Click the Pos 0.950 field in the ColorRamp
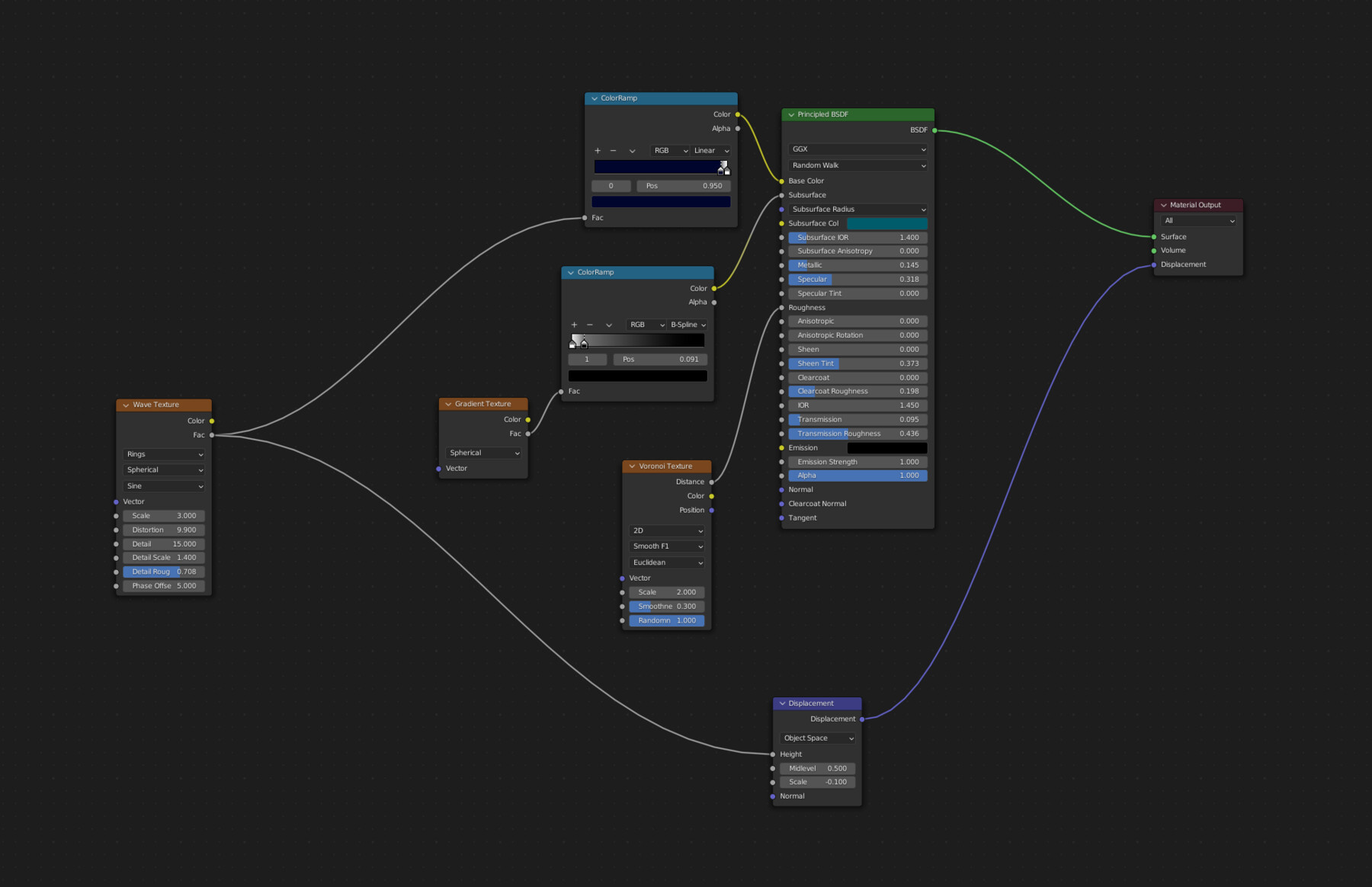This screenshot has width=1372, height=887. tap(684, 186)
